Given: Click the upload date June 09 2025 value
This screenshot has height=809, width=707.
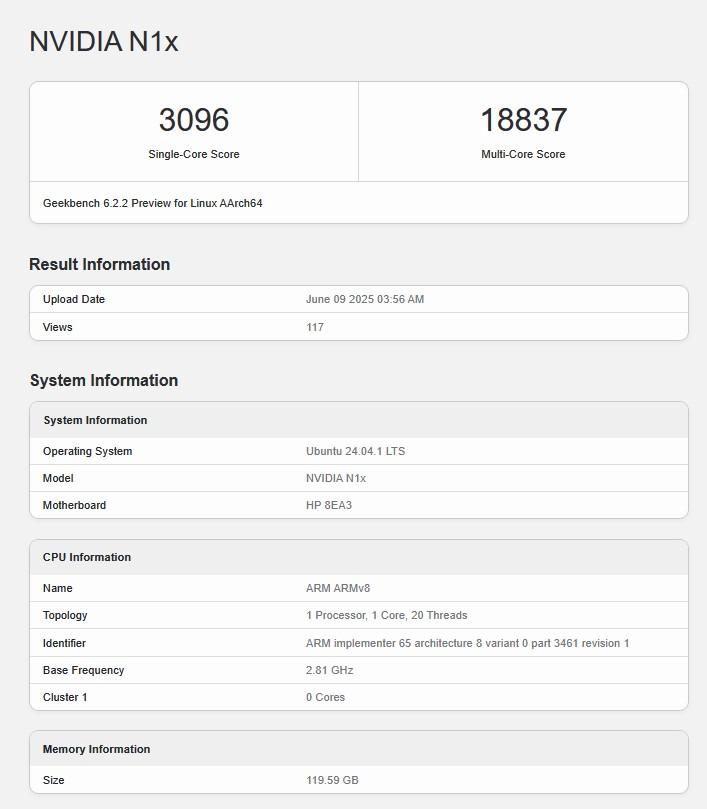Looking at the screenshot, I should pos(365,299).
